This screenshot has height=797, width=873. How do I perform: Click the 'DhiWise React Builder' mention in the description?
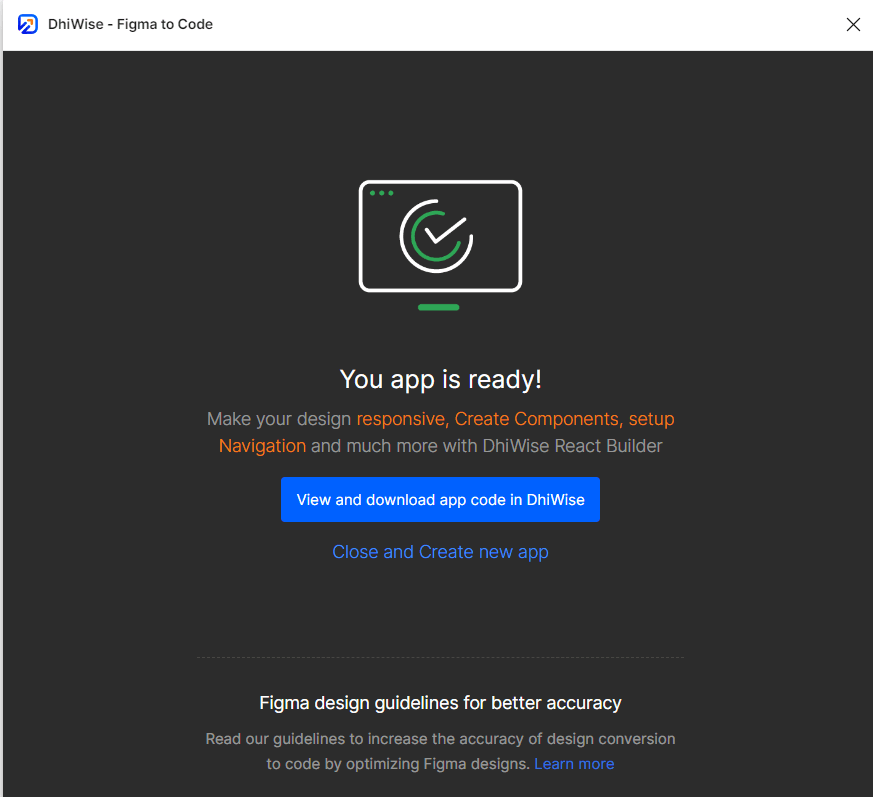(x=572, y=445)
